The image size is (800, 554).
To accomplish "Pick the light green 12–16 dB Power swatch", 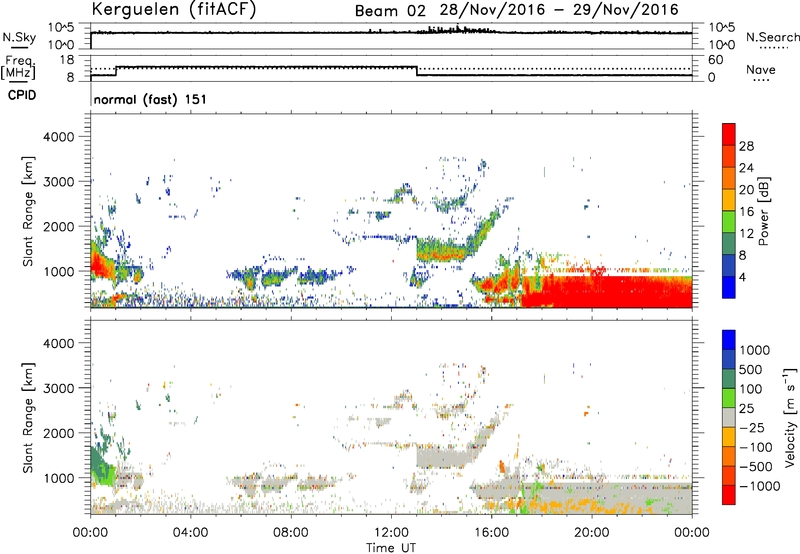I will (x=729, y=222).
